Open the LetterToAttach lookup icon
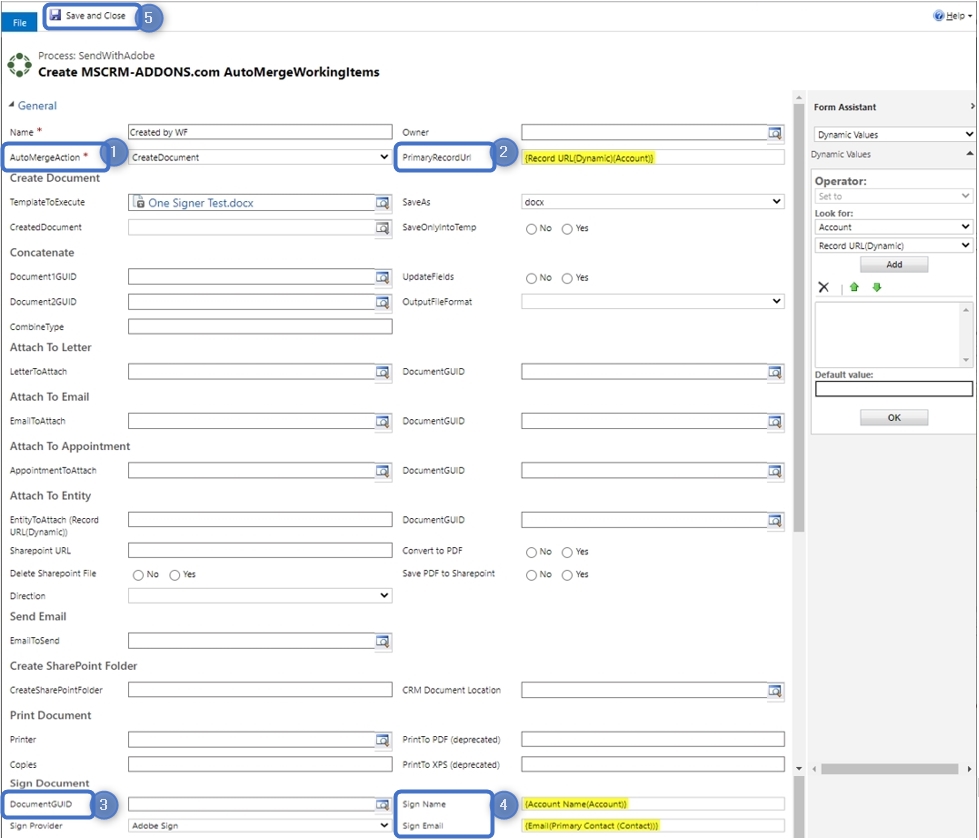 [x=382, y=372]
